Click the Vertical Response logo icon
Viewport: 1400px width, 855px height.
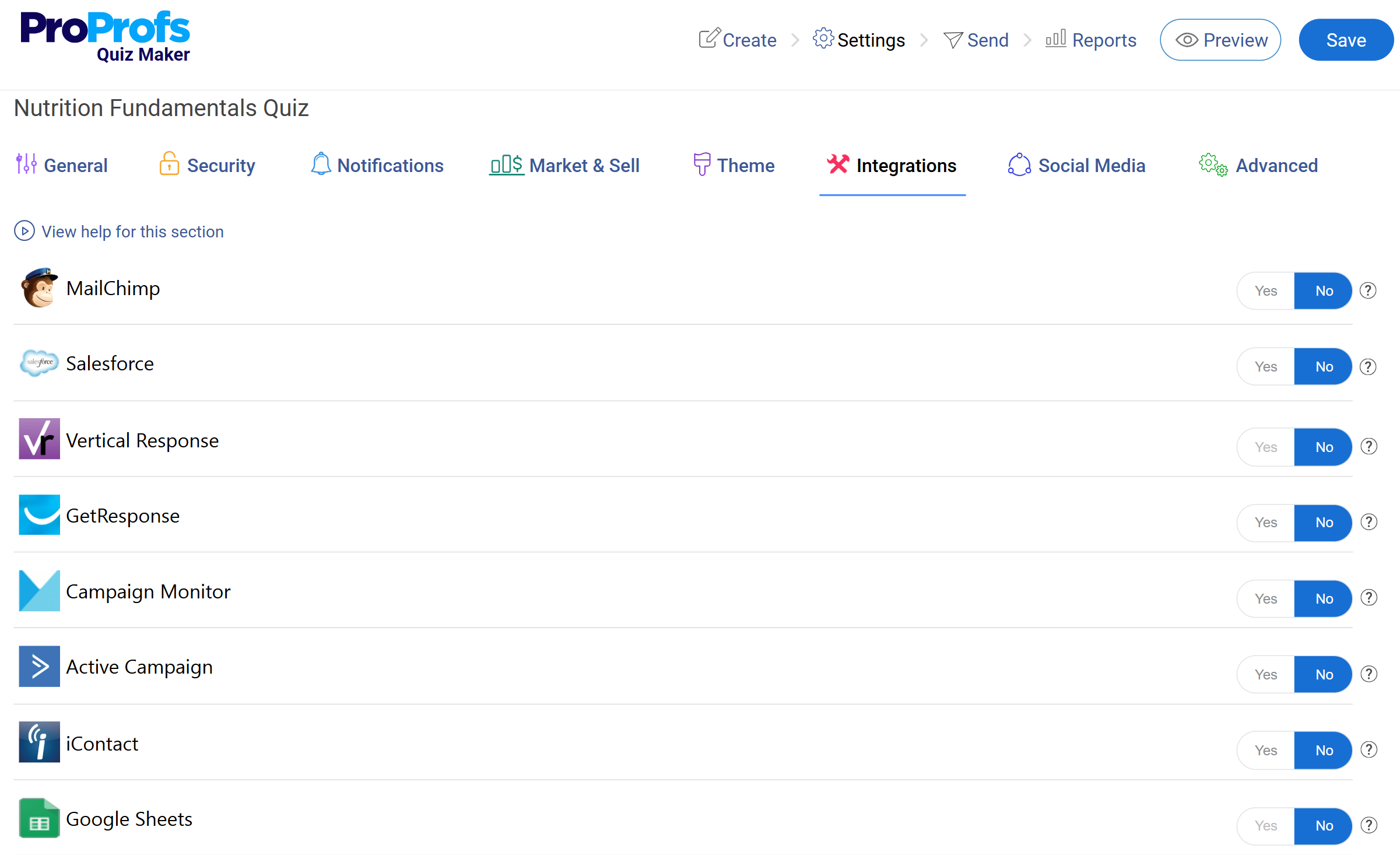tap(39, 439)
